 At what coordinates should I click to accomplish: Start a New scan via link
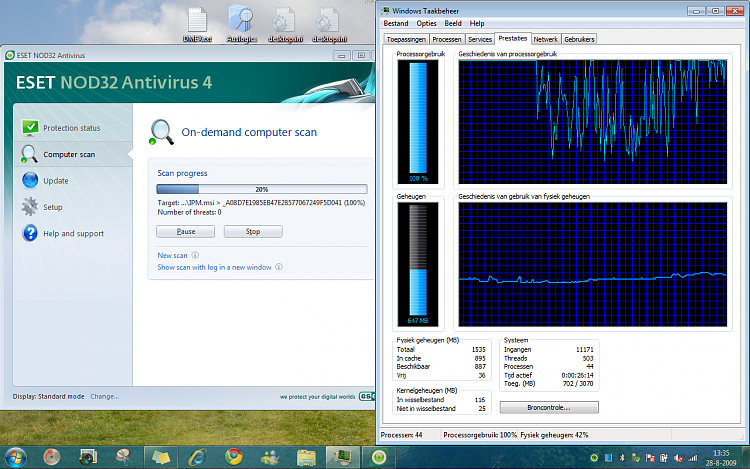click(172, 255)
